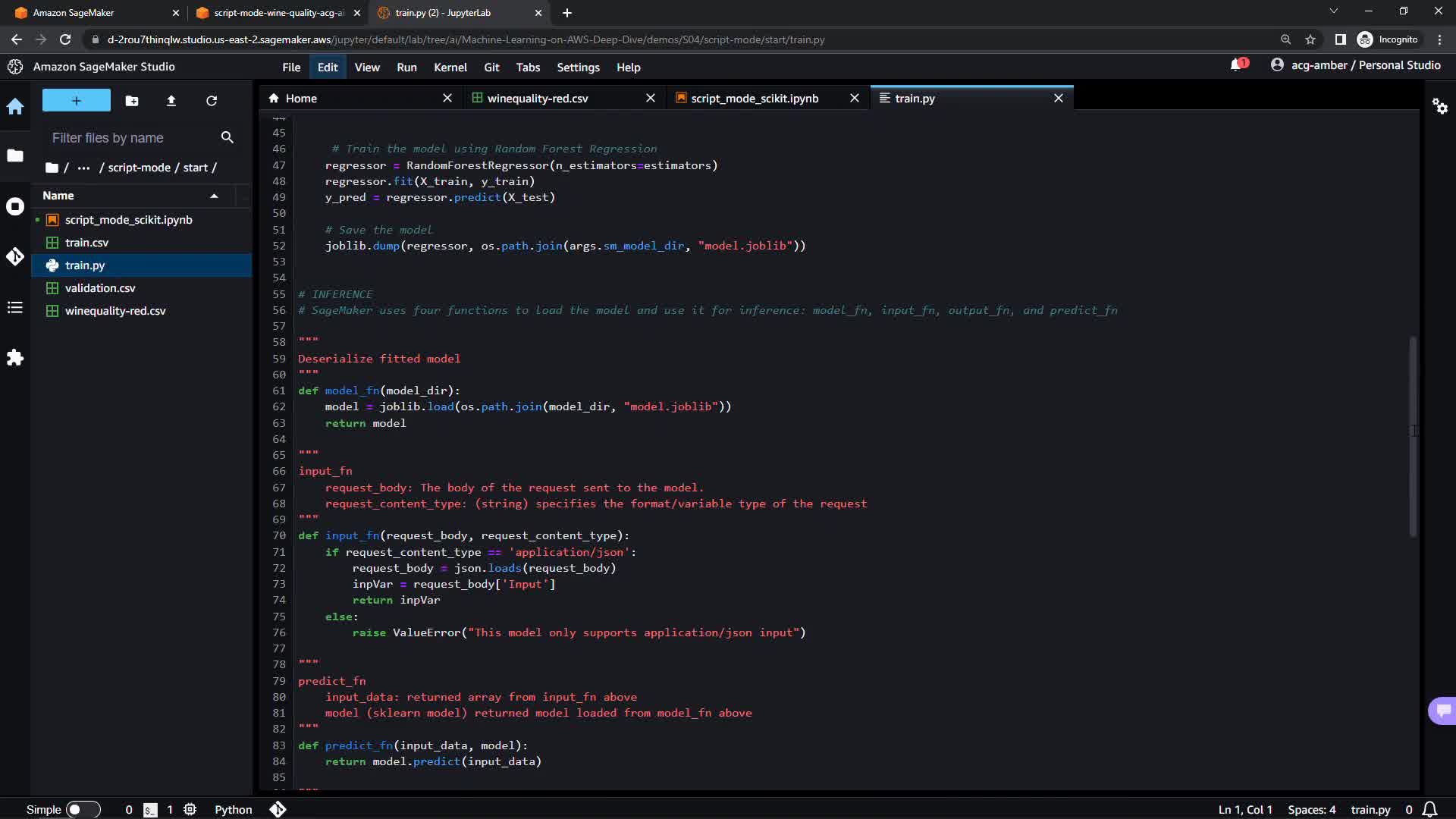Image resolution: width=1456 pixels, height=819 pixels.
Task: Click the New Folder icon
Action: pyautogui.click(x=131, y=101)
